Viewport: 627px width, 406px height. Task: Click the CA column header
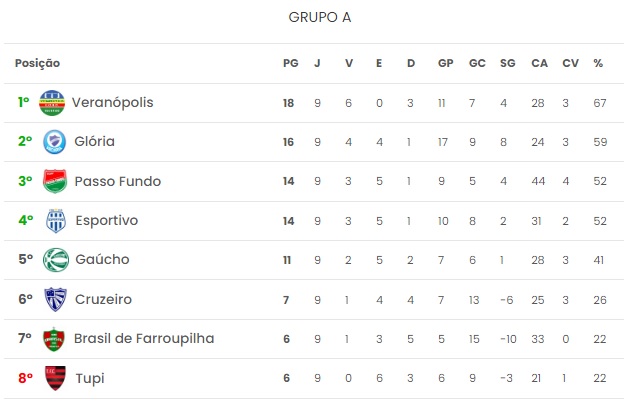539,63
